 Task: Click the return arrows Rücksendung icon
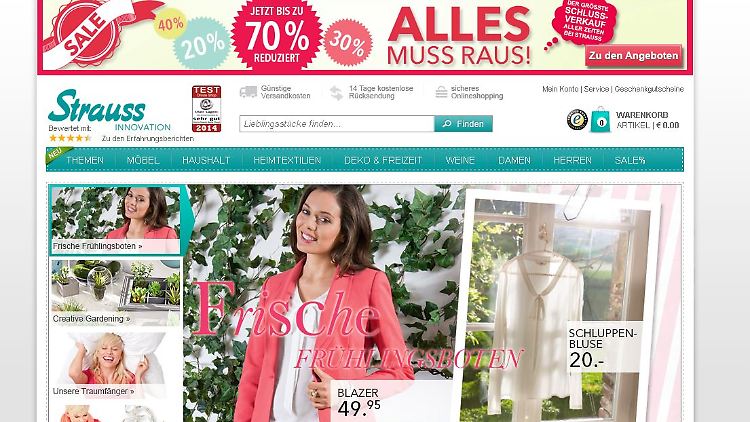point(337,92)
